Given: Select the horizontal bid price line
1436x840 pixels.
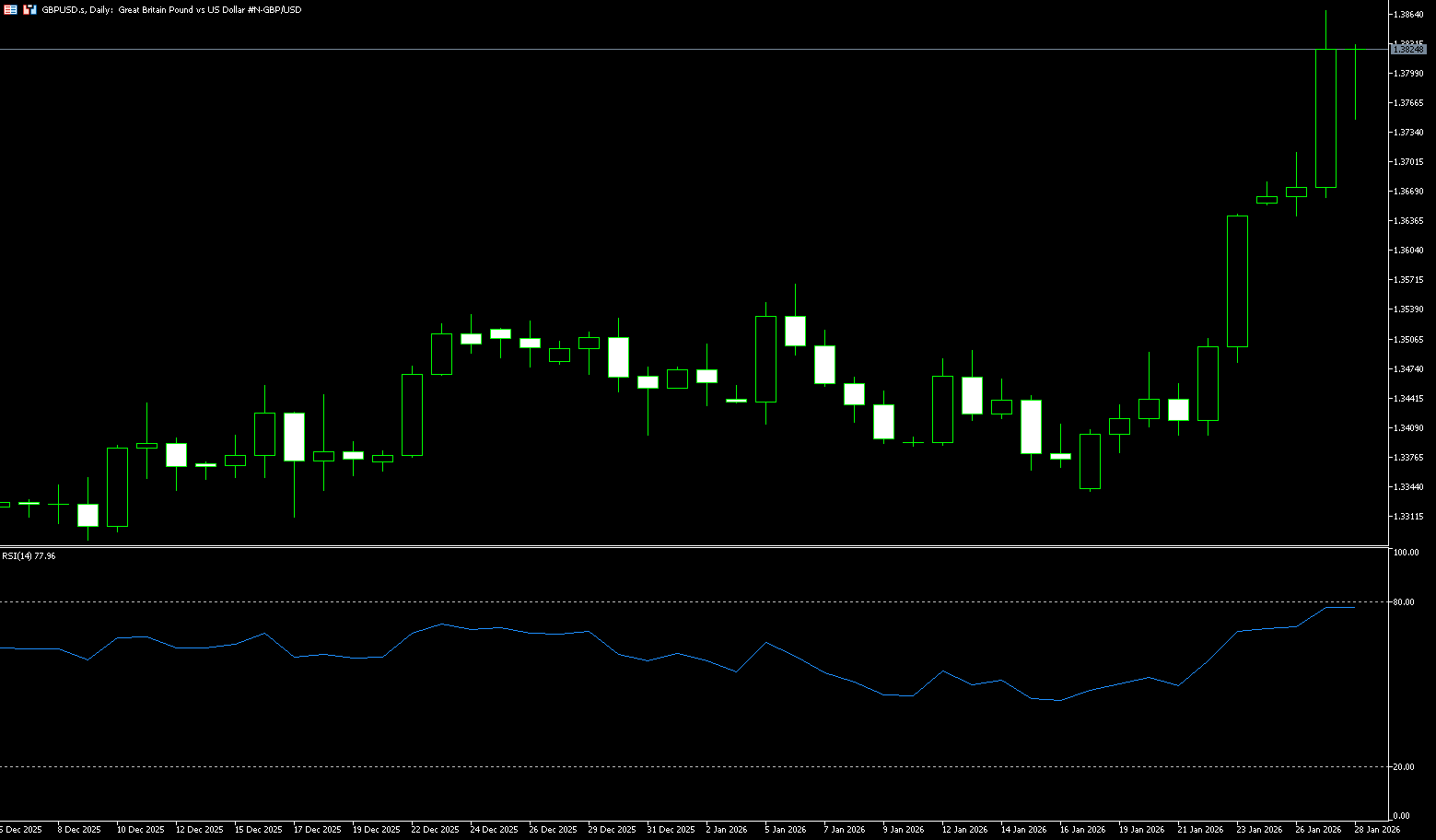Looking at the screenshot, I should pos(645,49).
